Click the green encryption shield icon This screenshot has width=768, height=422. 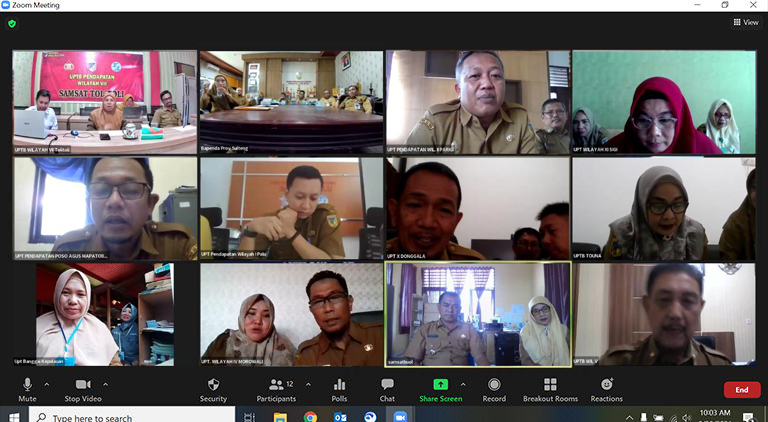click(12, 23)
